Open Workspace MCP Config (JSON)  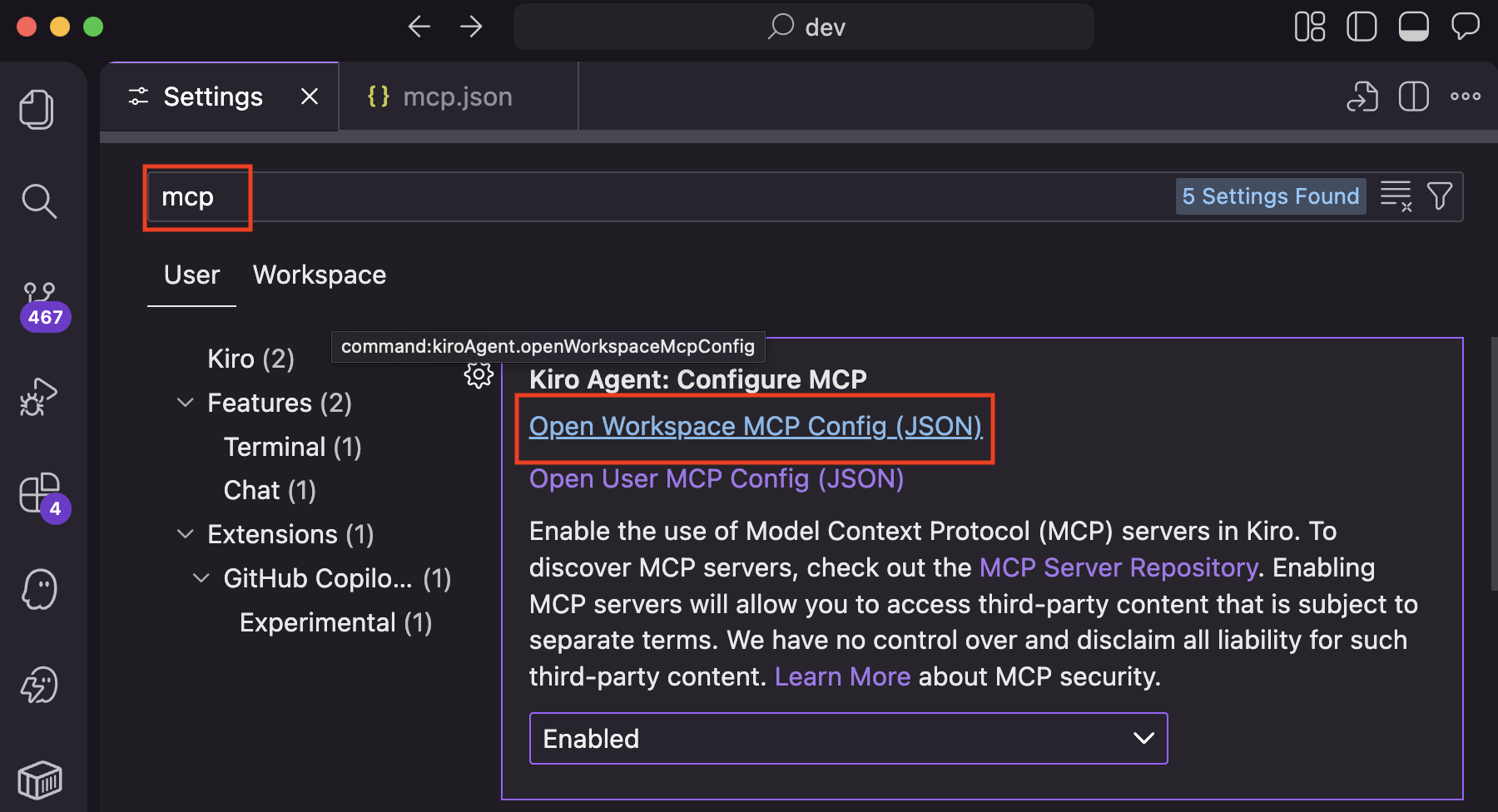[x=755, y=426]
